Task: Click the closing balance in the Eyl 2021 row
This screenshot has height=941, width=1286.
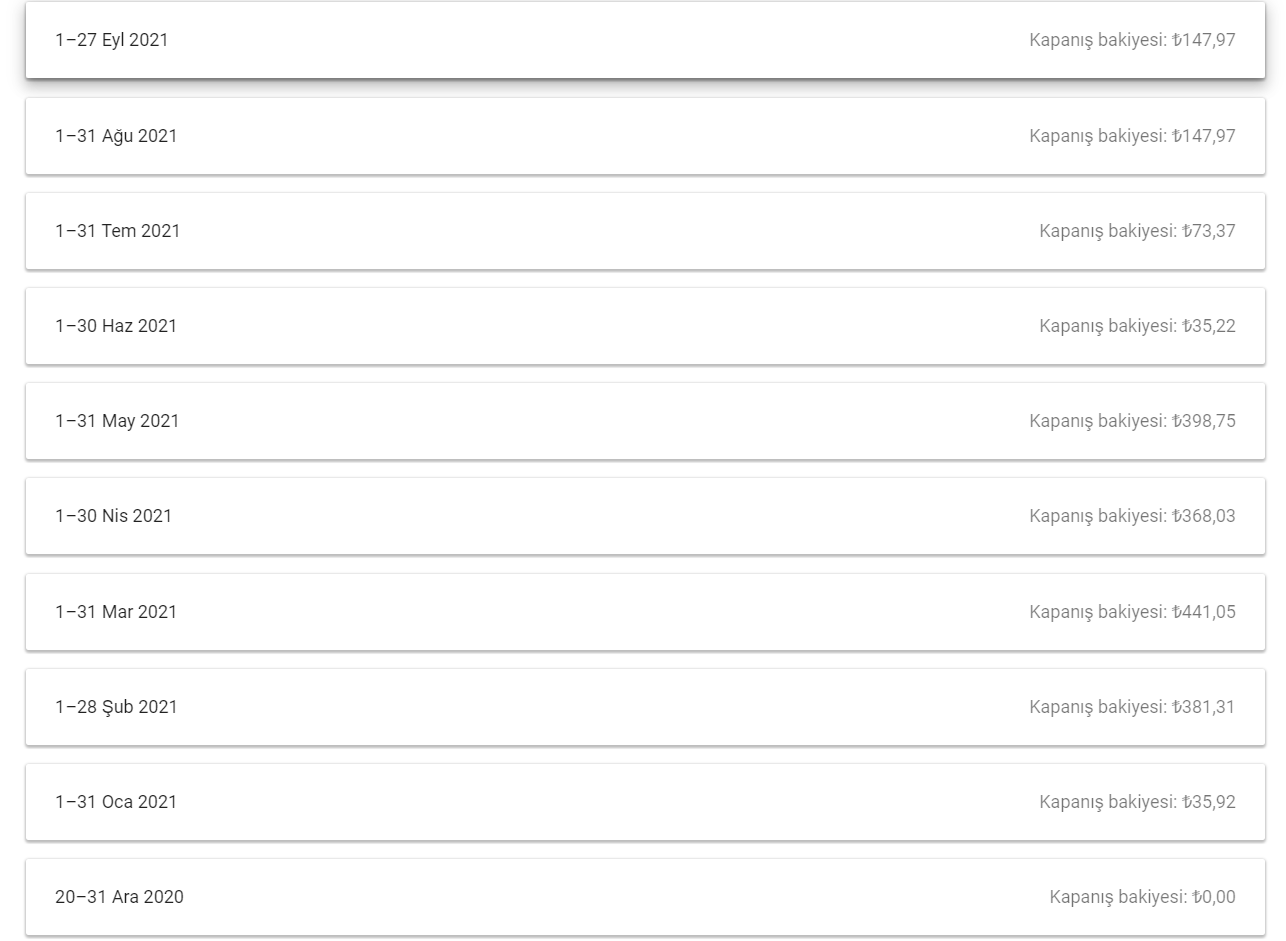Action: click(1132, 40)
